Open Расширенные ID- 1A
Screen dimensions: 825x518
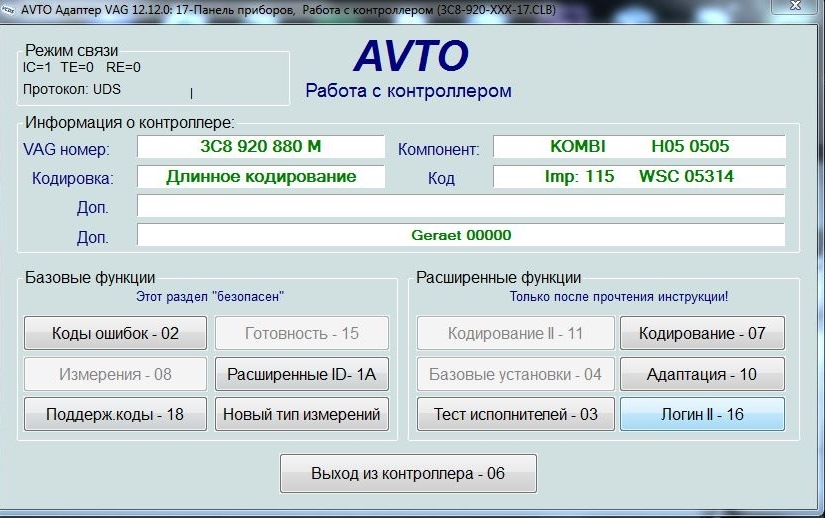pyautogui.click(x=302, y=374)
